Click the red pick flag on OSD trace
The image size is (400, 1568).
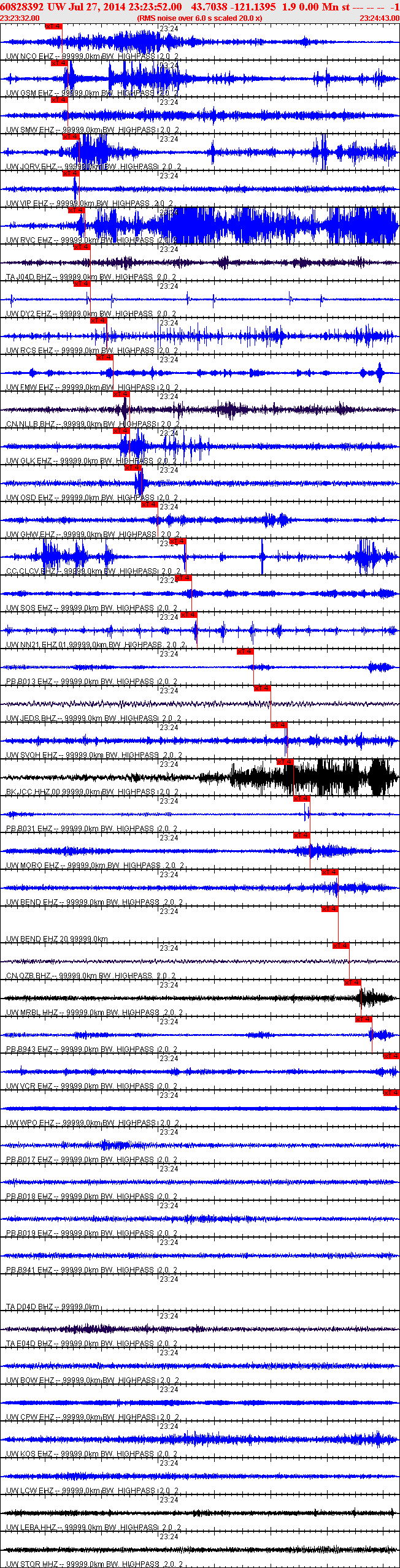(x=133, y=468)
